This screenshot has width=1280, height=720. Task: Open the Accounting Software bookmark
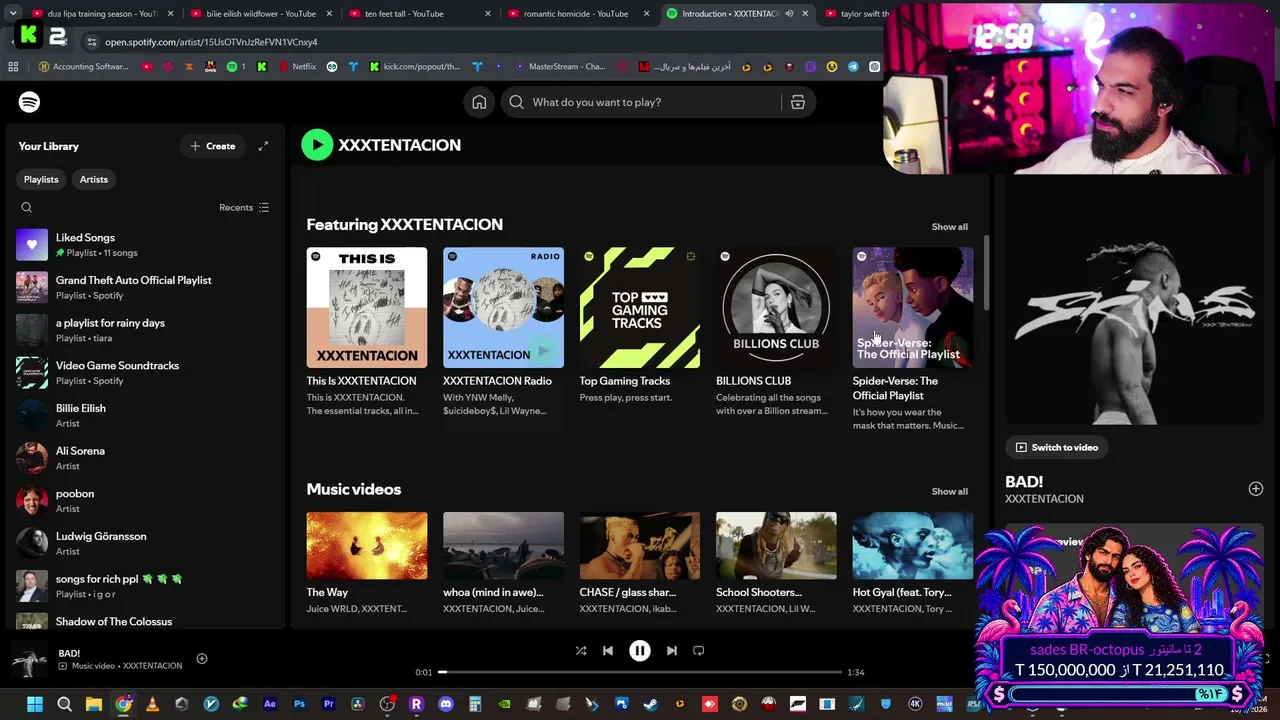83,67
